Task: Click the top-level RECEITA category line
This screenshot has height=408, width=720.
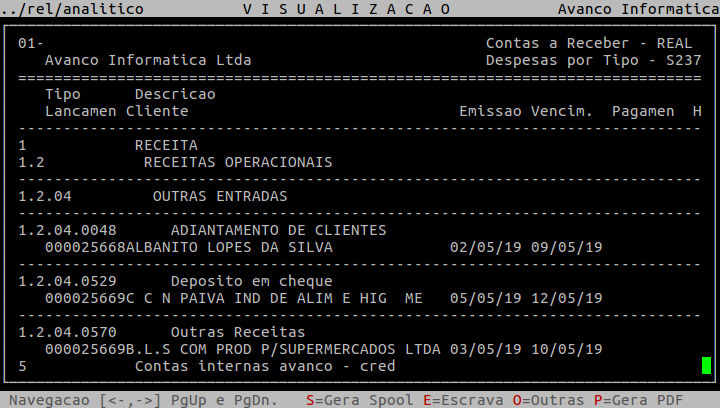Action: click(166, 145)
